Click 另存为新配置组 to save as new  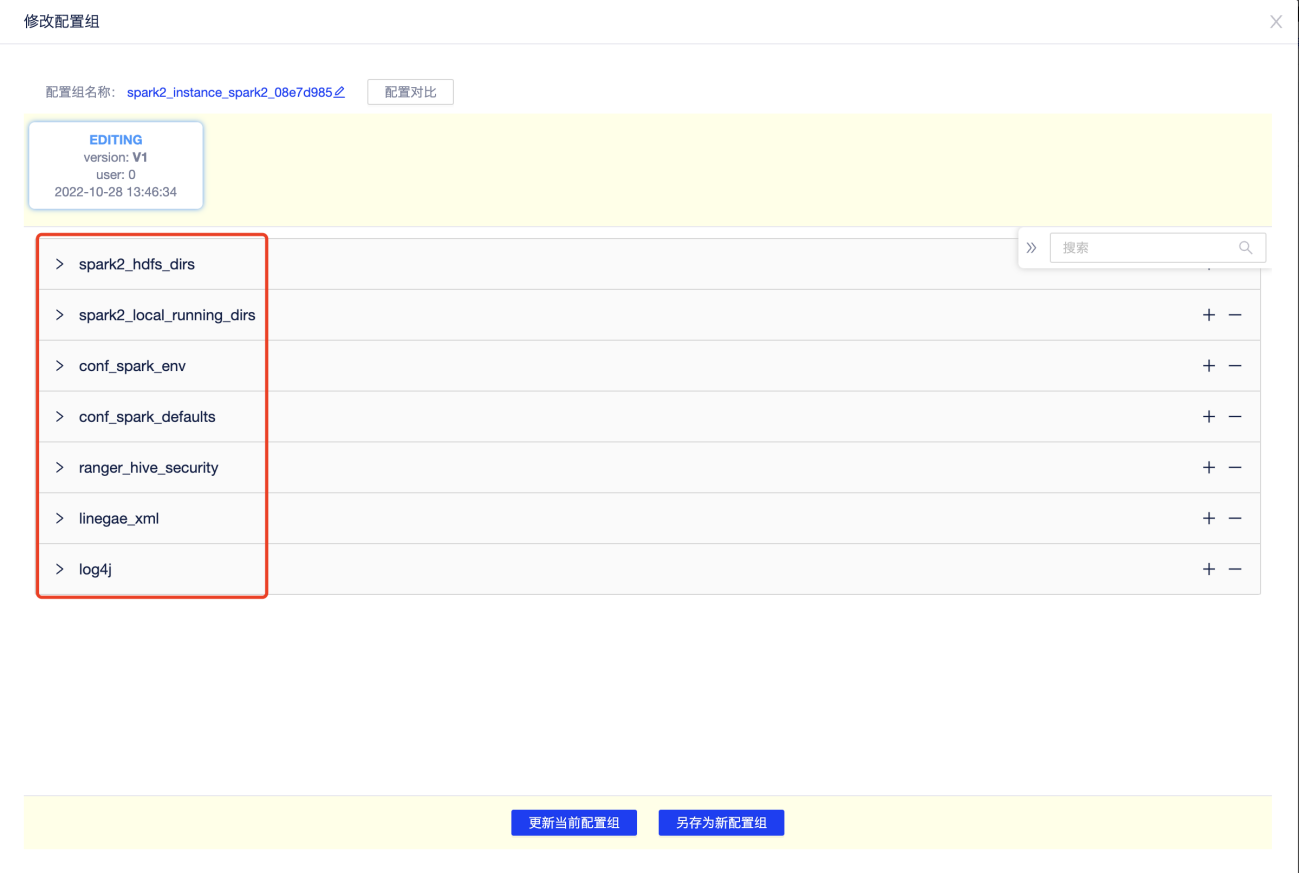pos(721,823)
